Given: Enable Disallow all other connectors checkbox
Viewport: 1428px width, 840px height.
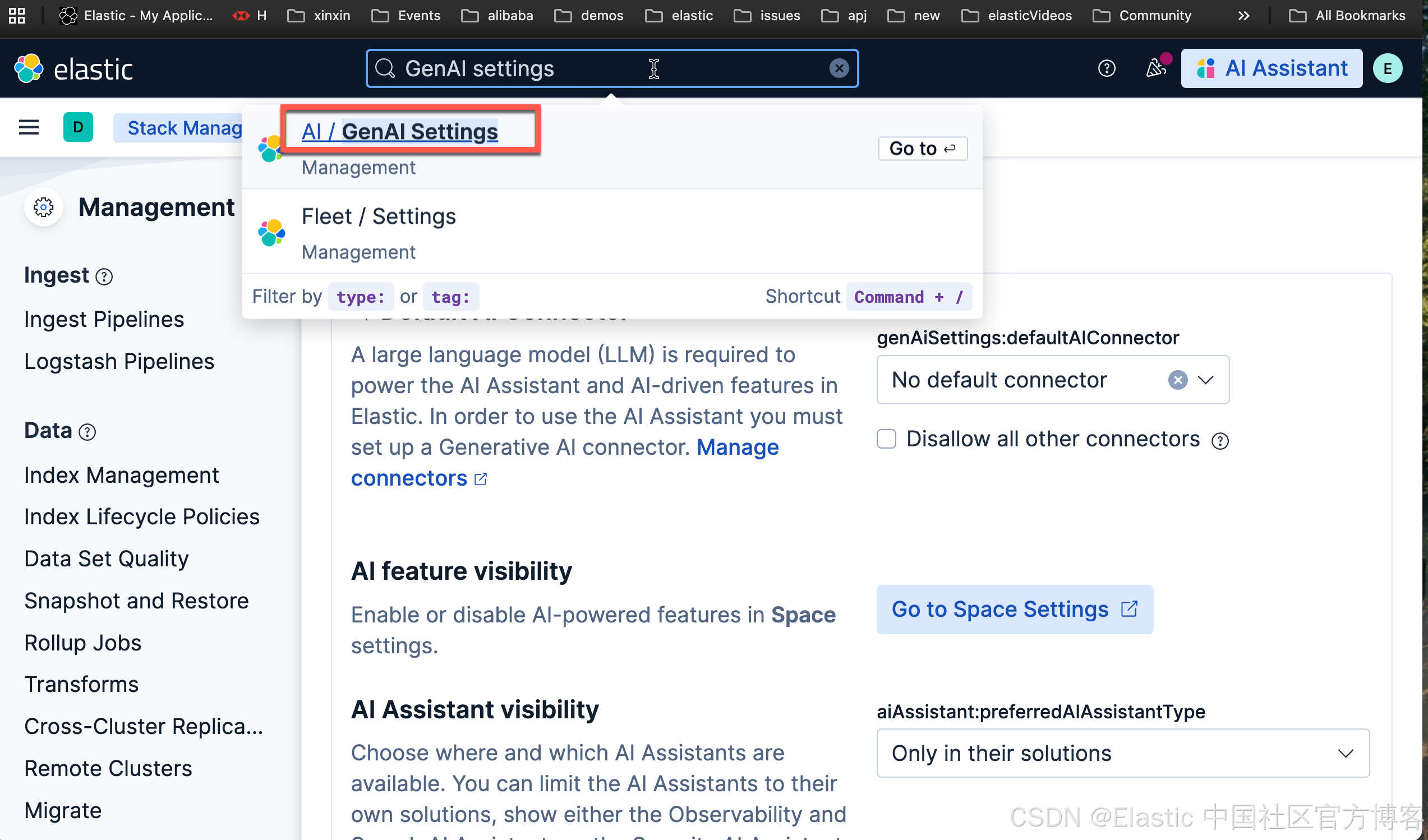Looking at the screenshot, I should coord(886,439).
